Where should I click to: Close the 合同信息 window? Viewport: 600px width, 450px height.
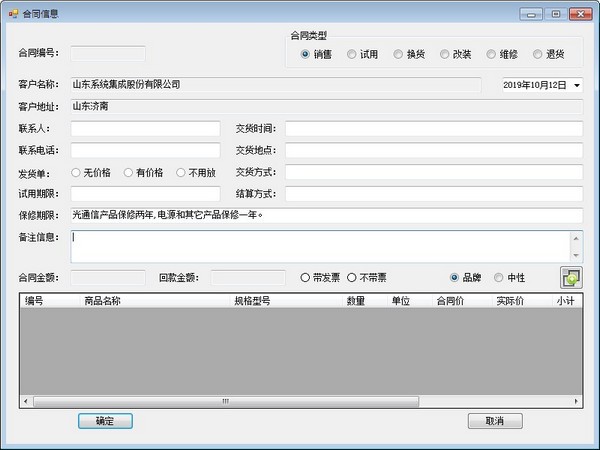pos(580,14)
